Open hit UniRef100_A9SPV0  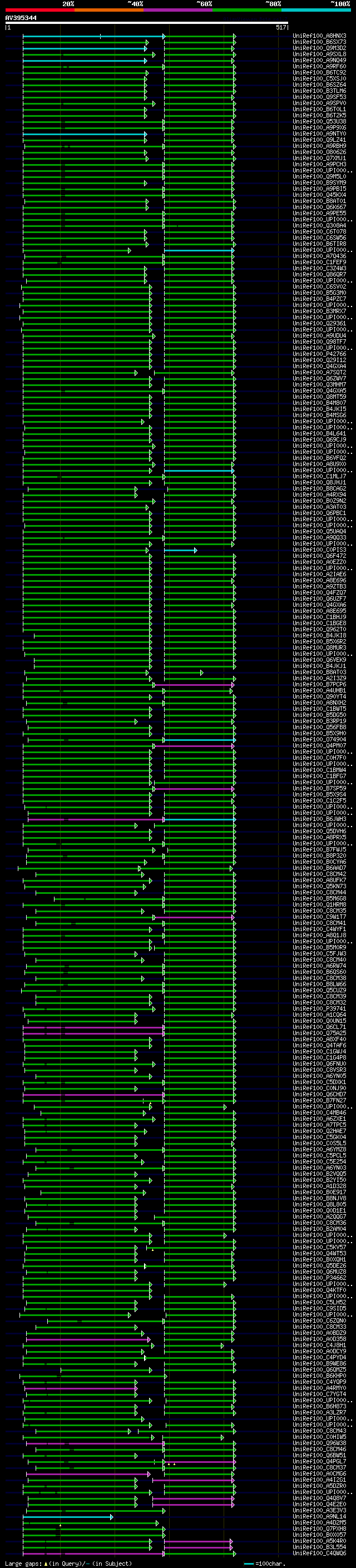[319, 103]
